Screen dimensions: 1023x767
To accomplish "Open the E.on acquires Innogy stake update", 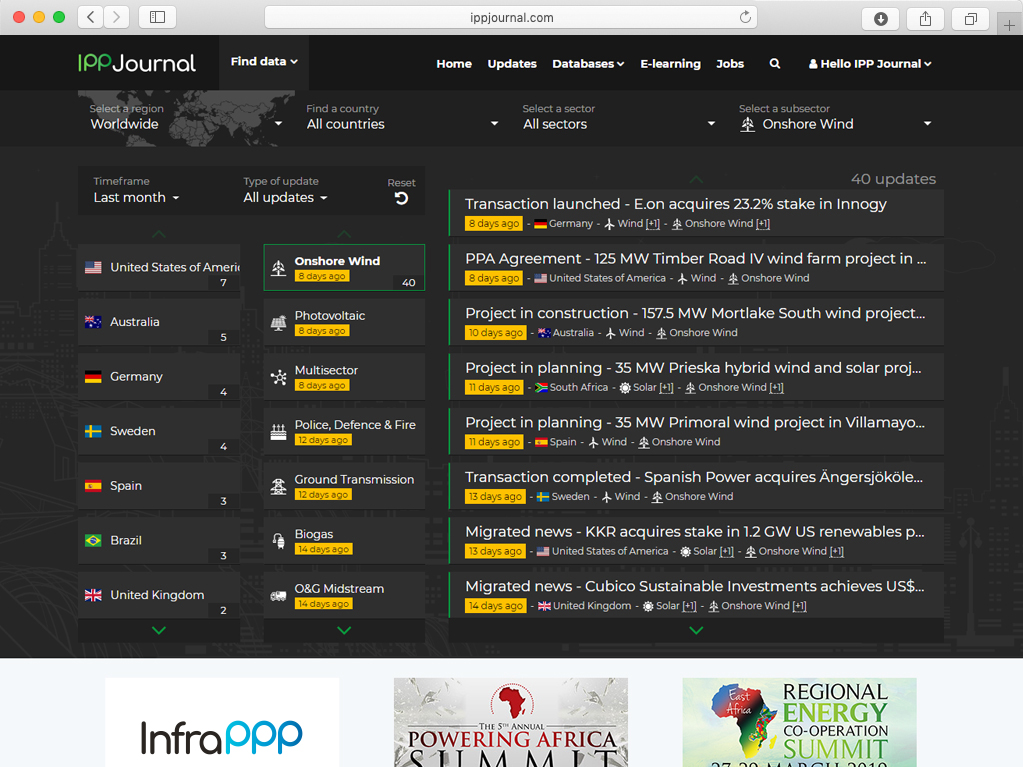I will pyautogui.click(x=676, y=204).
